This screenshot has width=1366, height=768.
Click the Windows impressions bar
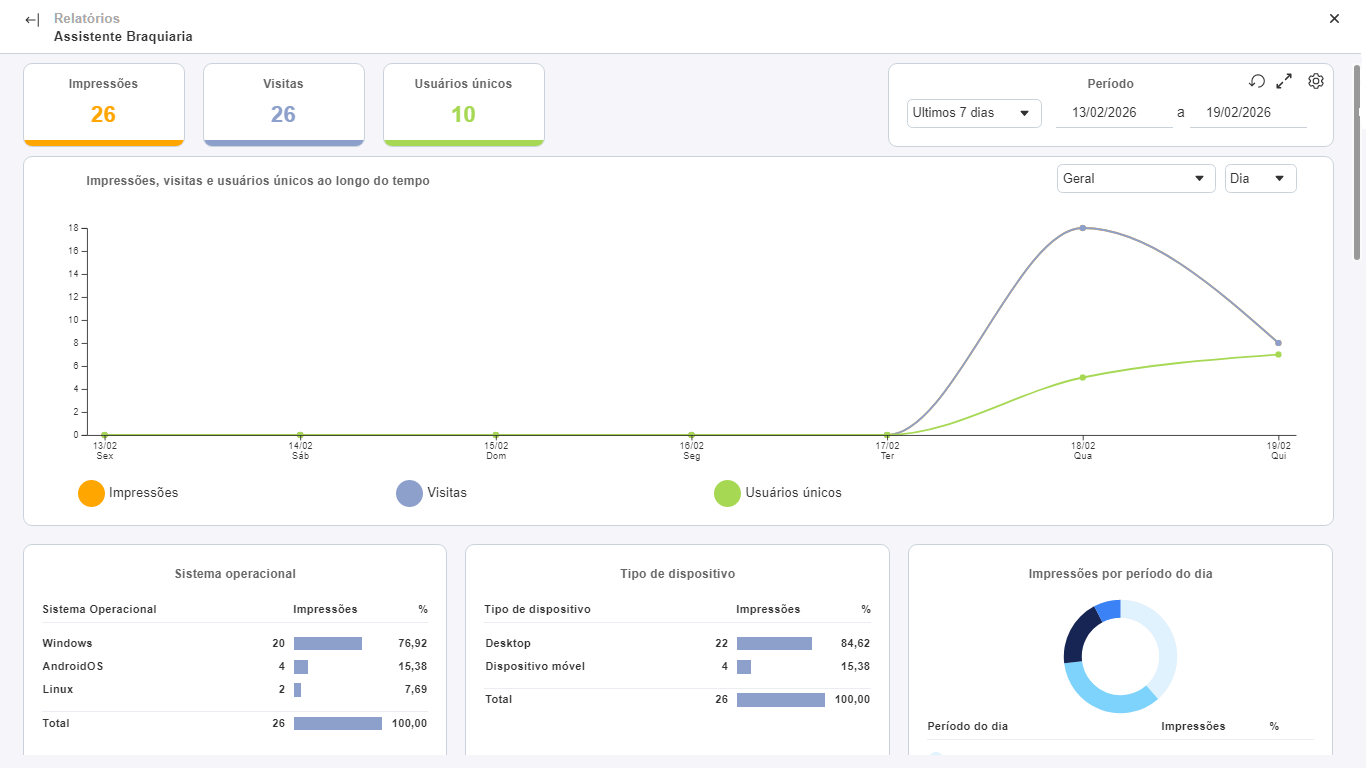click(328, 644)
